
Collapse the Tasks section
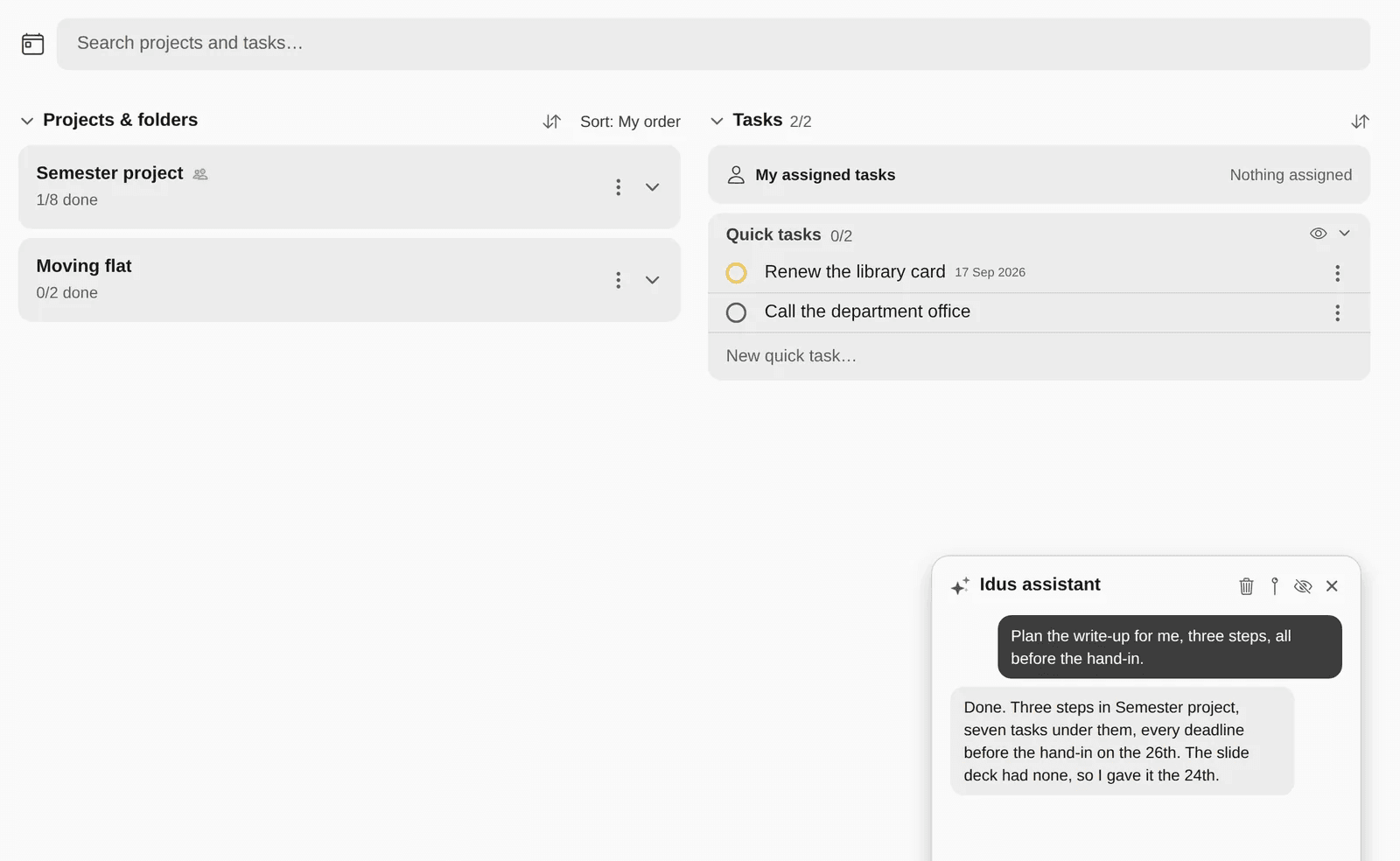717,121
